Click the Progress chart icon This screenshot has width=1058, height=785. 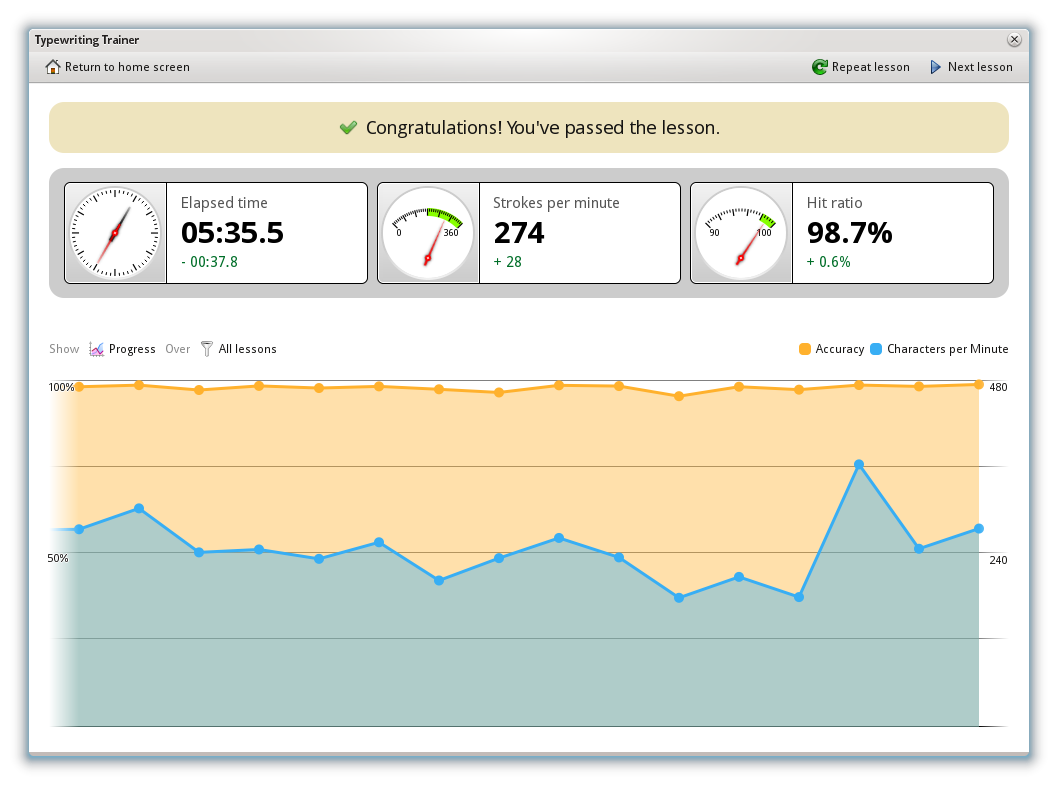(96, 349)
